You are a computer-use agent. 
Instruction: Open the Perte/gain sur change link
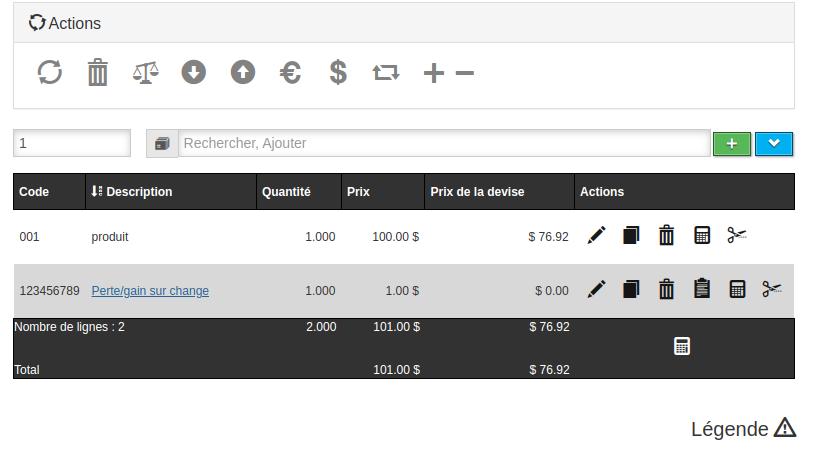click(x=150, y=291)
